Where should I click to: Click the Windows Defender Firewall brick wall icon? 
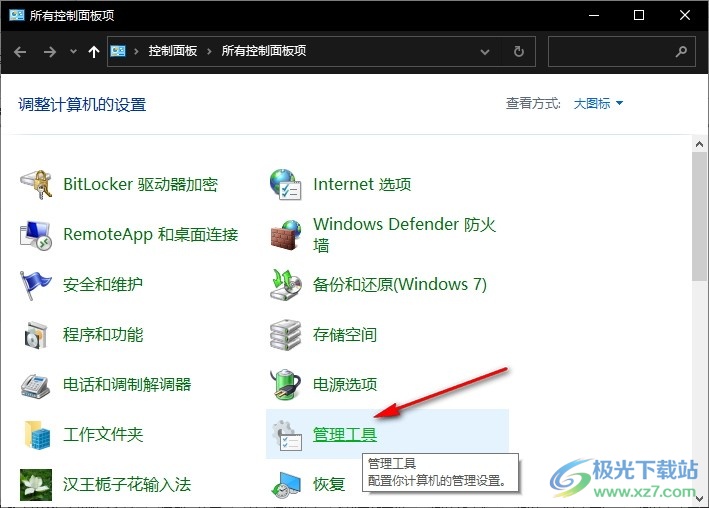[x=286, y=235]
